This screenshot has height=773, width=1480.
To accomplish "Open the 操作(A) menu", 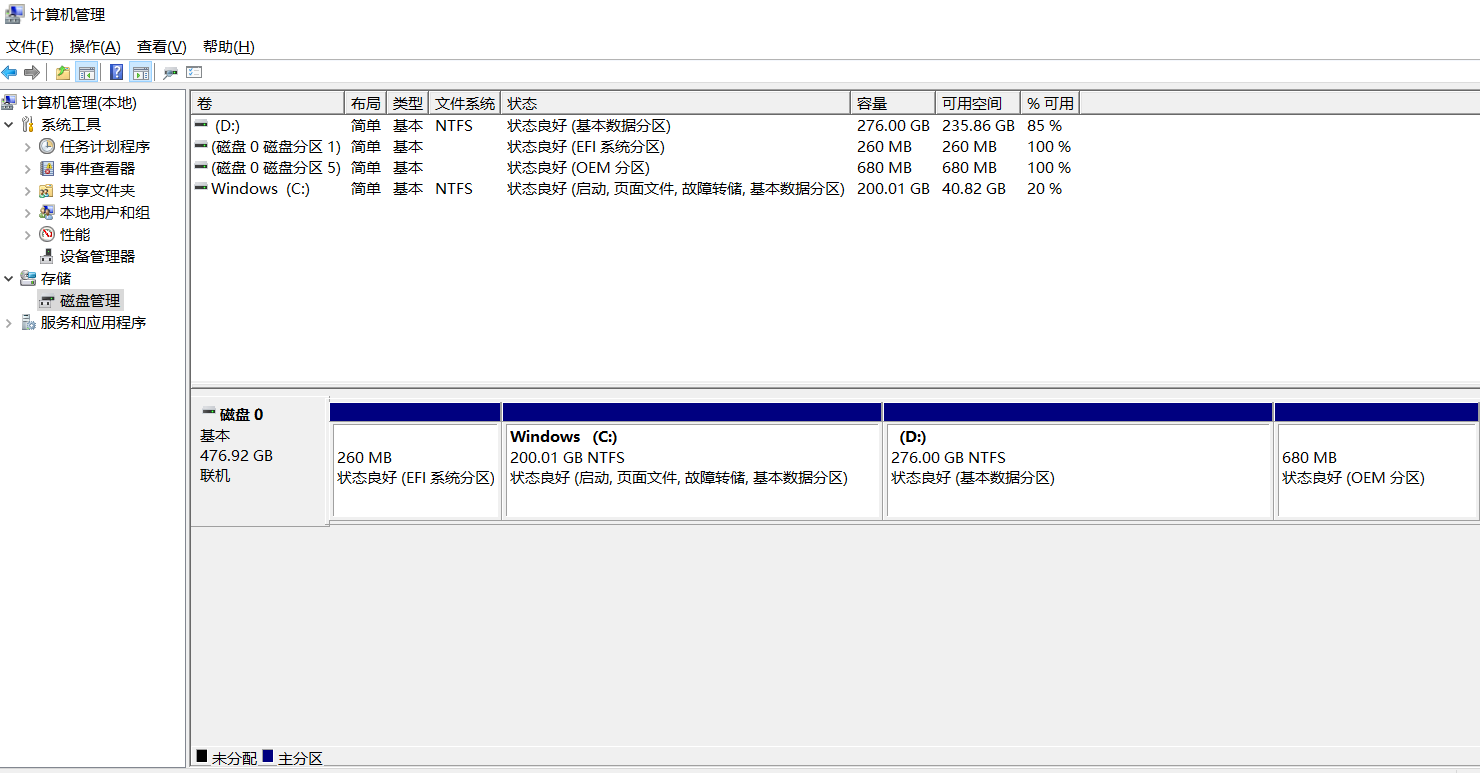I will click(x=95, y=47).
